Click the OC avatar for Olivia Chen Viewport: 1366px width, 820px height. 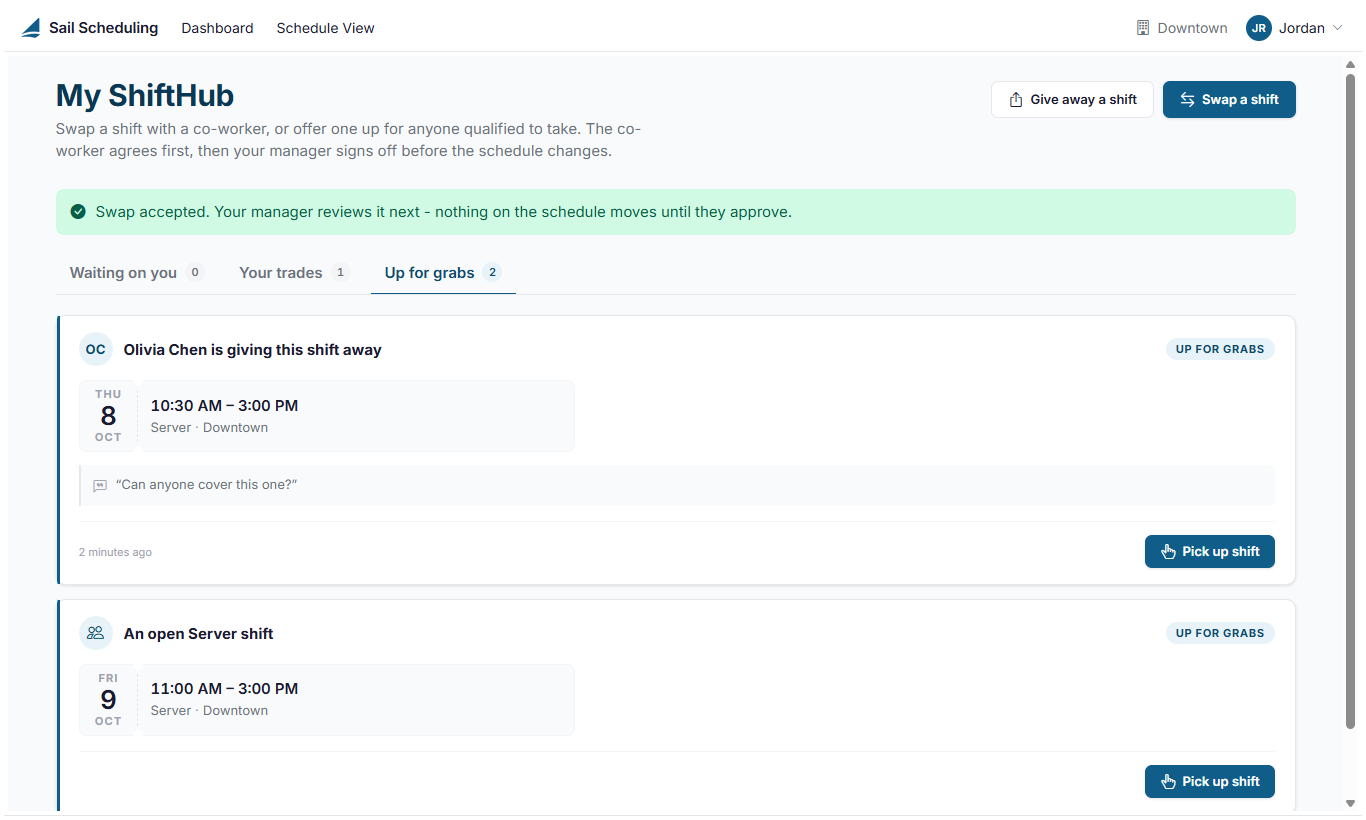96,350
